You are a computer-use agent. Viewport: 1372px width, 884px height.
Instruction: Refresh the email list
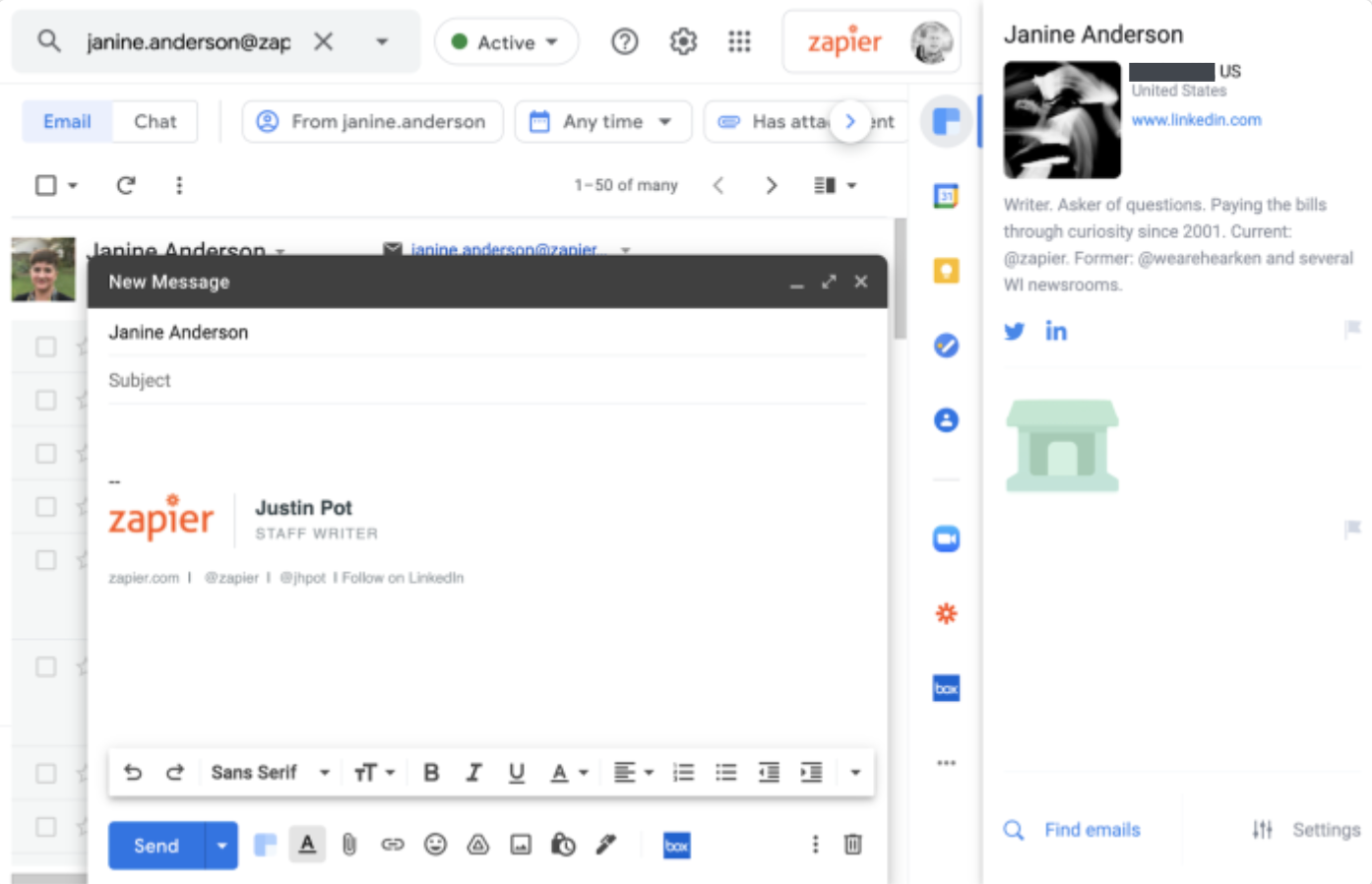click(126, 185)
